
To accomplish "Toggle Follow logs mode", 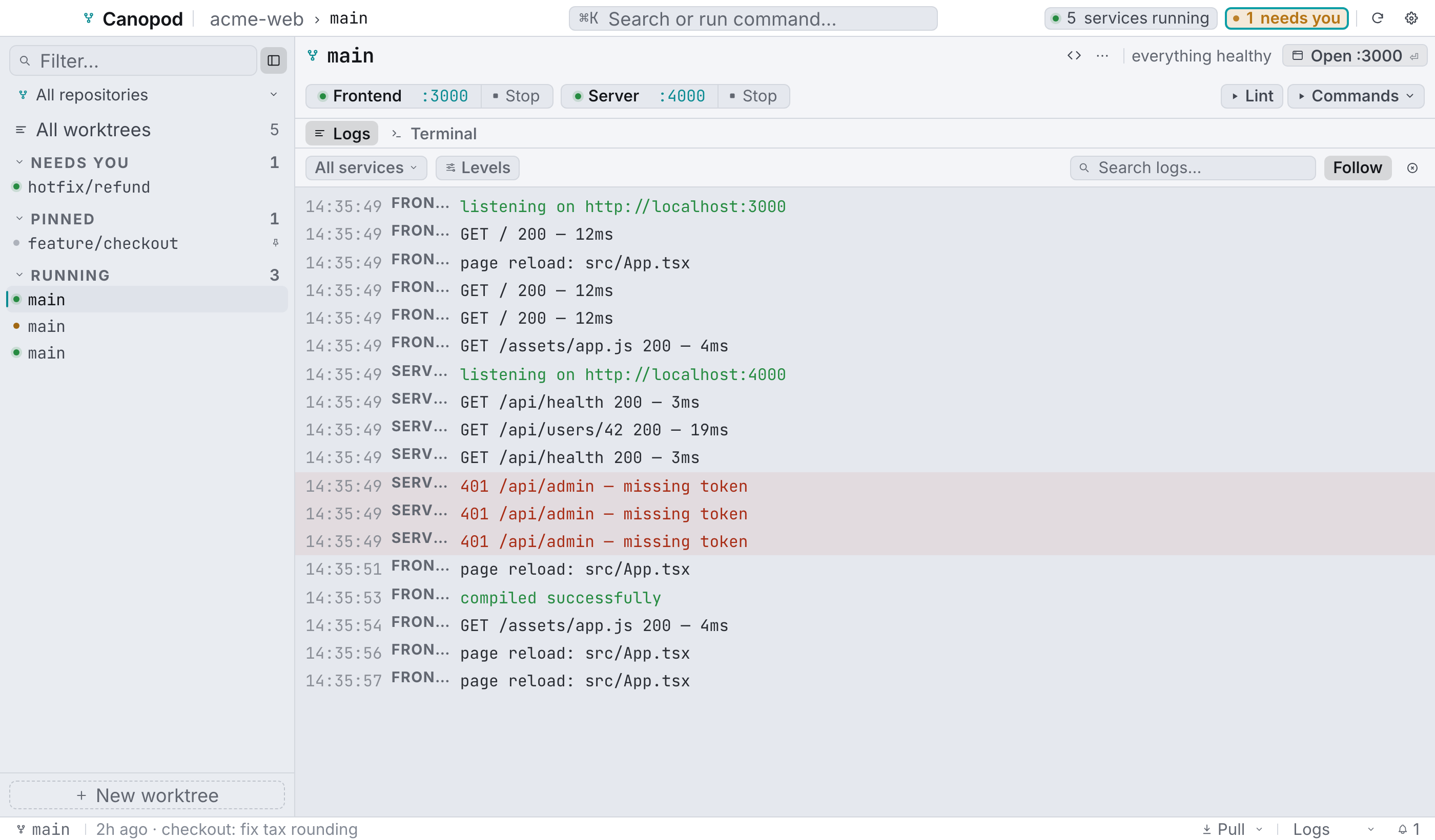I will [1358, 168].
